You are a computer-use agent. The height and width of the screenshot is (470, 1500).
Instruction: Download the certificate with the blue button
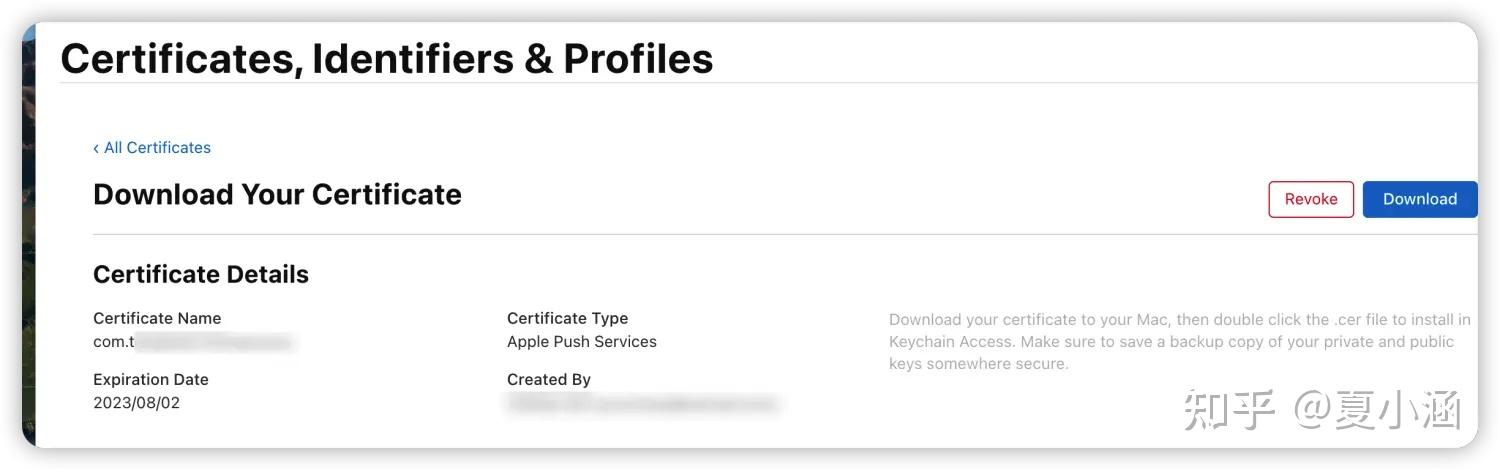(1419, 199)
